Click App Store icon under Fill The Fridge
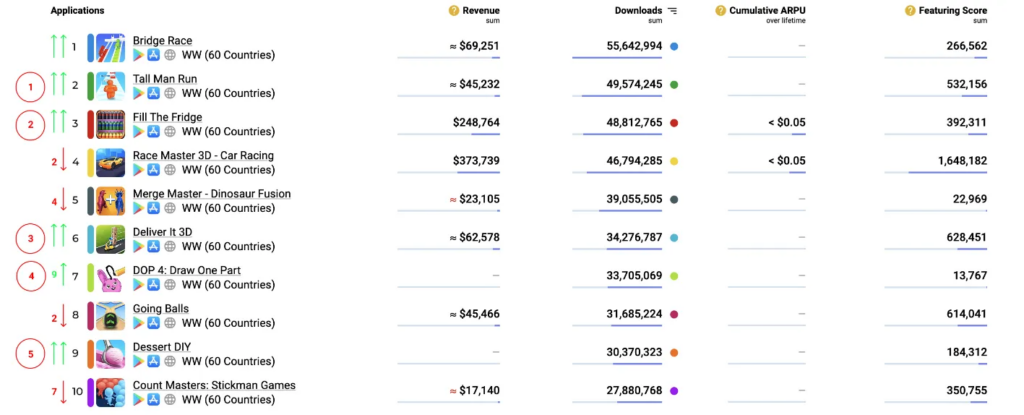The width and height of the screenshot is (1024, 415). pos(154,132)
